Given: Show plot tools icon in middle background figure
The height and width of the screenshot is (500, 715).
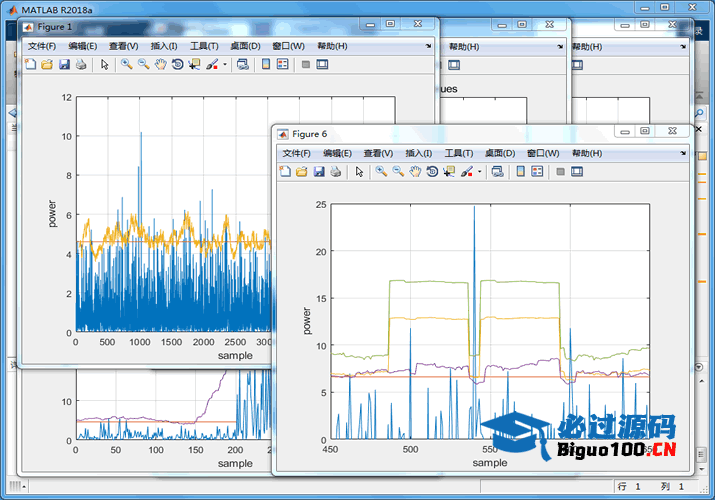Looking at the screenshot, I should 454,65.
